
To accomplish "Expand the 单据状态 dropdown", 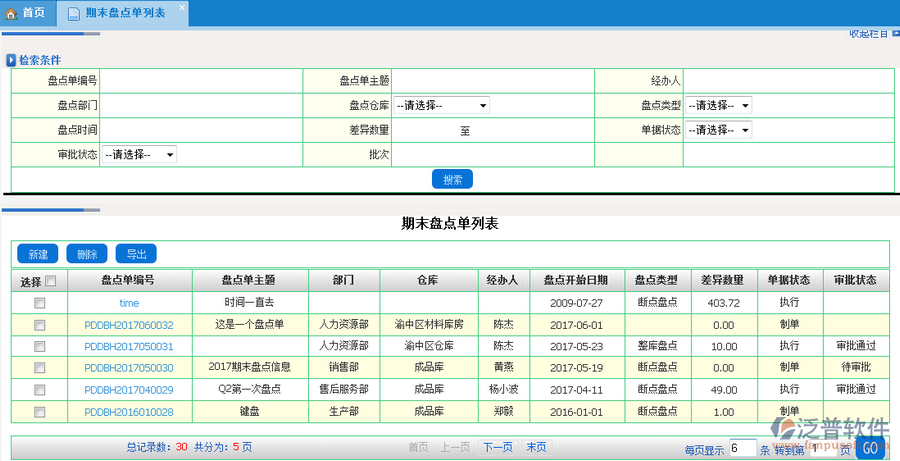I will point(718,130).
